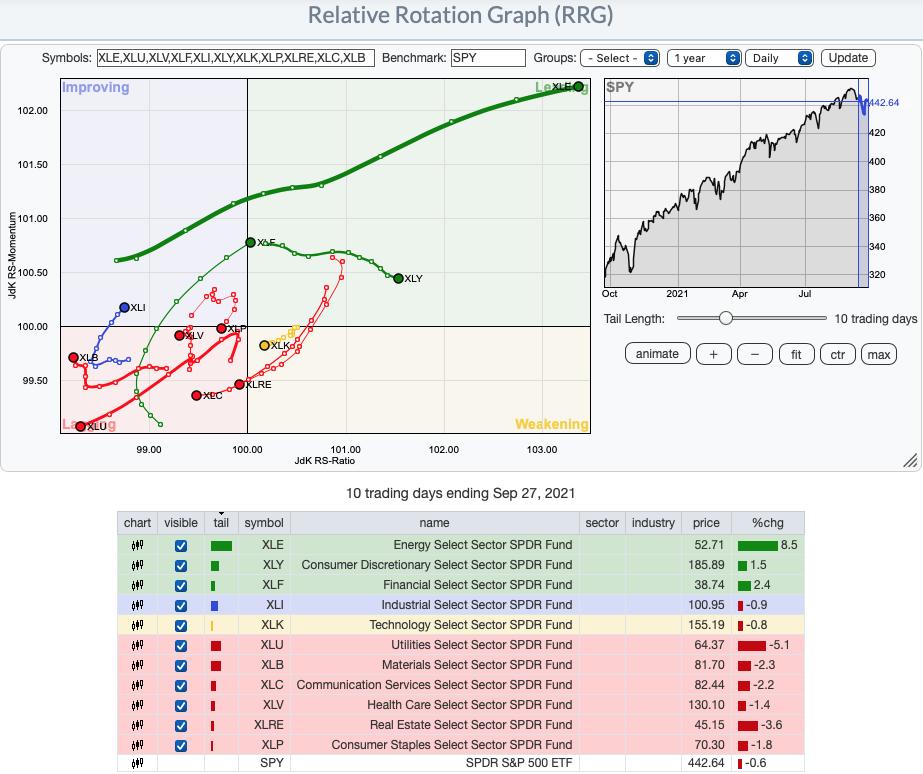Click the fit button

(796, 354)
